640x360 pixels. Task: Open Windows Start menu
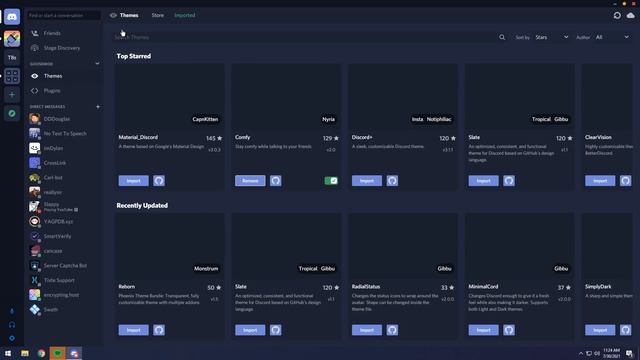(8, 353)
